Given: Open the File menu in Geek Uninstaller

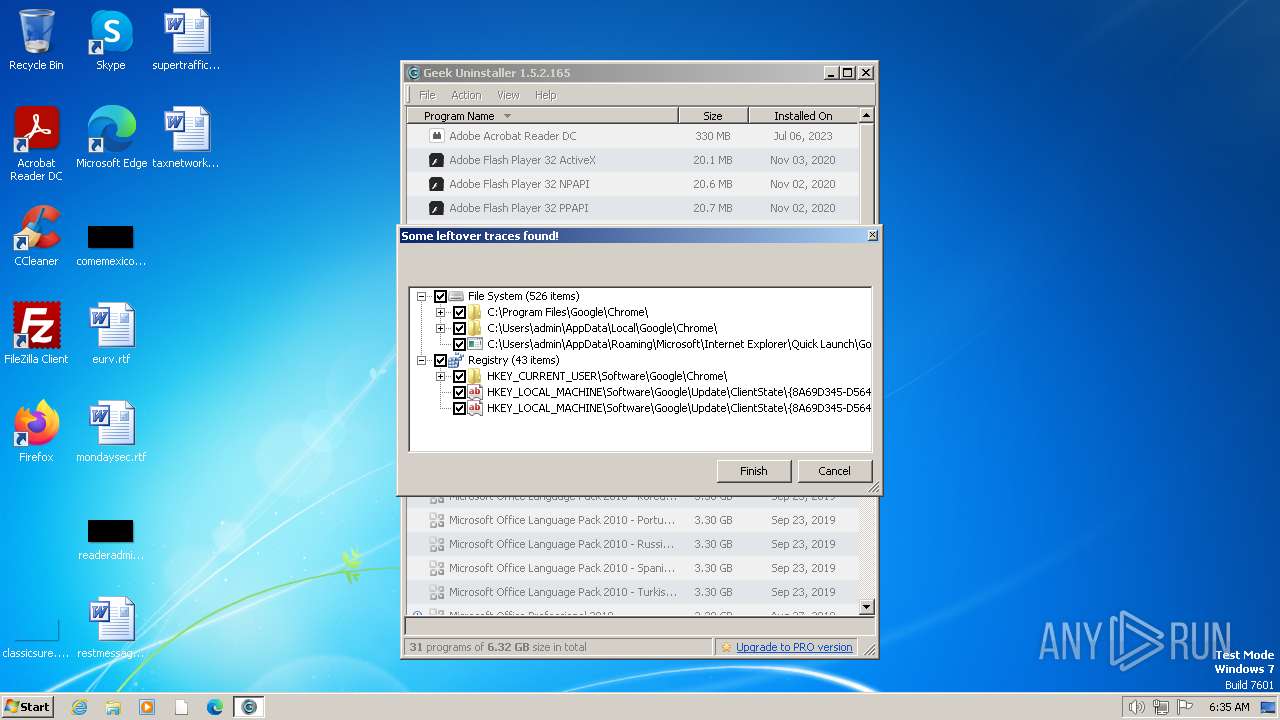Looking at the screenshot, I should pyautogui.click(x=427, y=95).
